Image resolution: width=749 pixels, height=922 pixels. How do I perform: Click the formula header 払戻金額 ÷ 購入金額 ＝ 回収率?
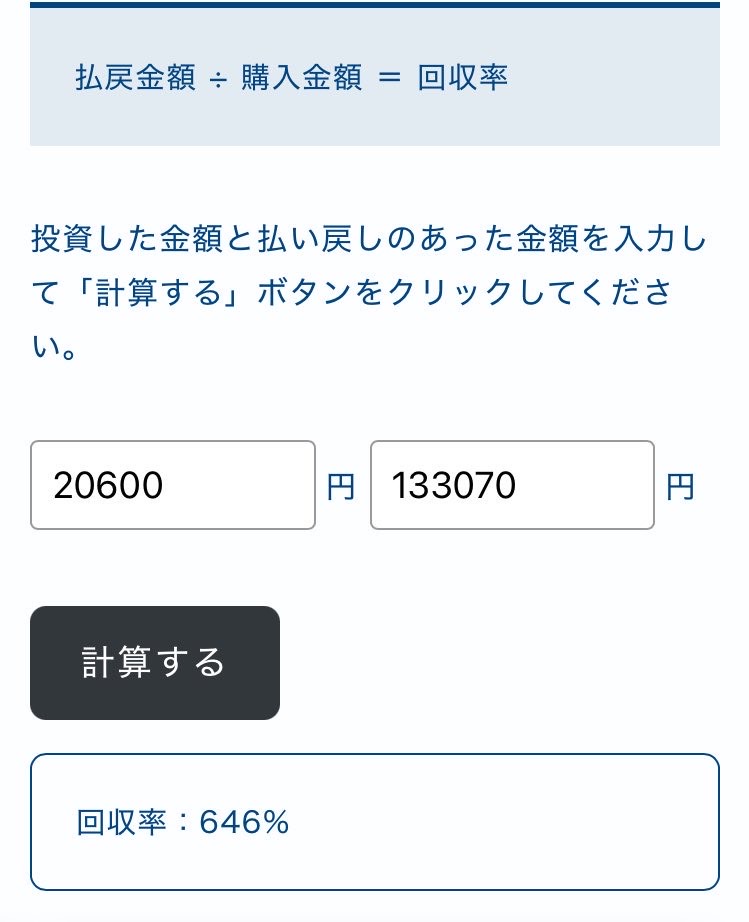coord(291,78)
